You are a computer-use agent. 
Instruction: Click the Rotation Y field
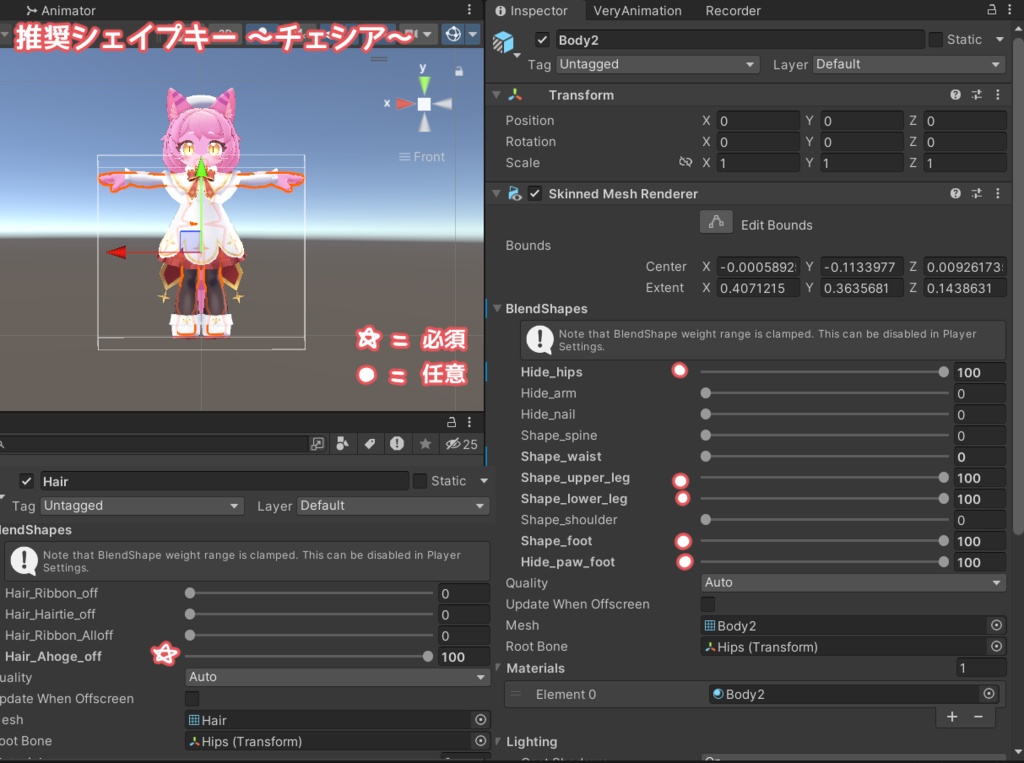point(861,142)
